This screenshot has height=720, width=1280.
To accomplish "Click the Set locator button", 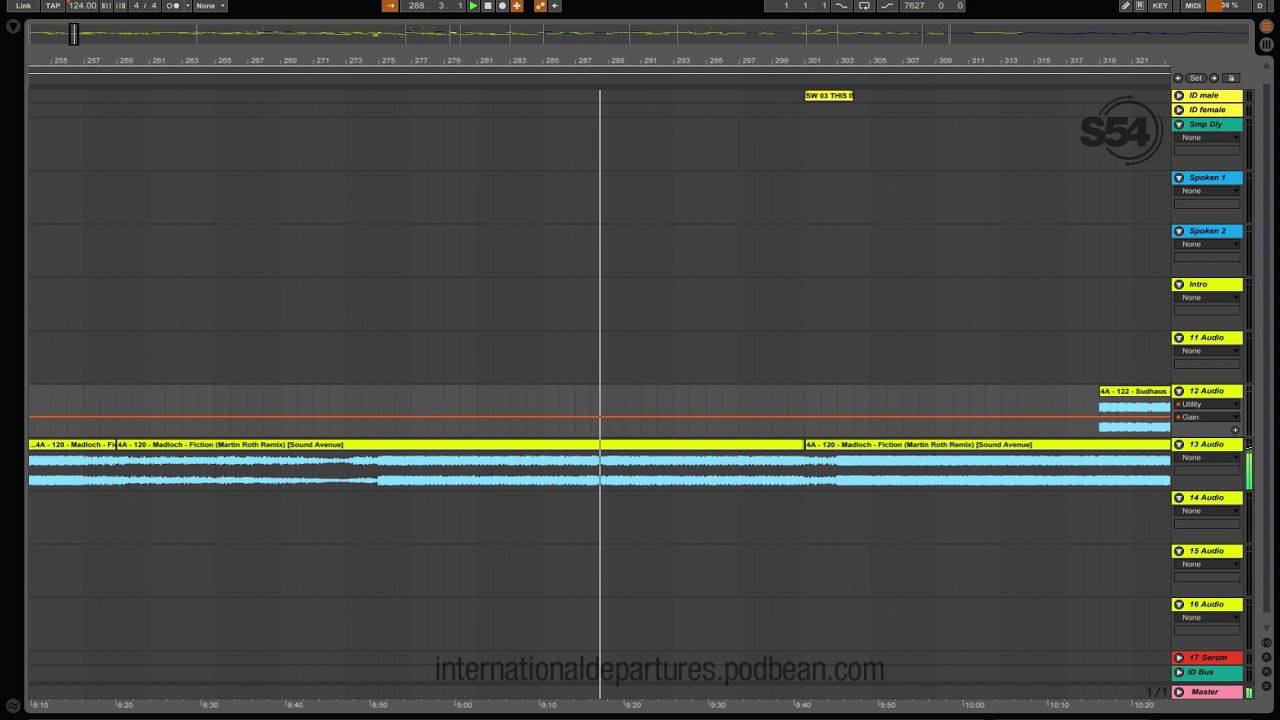I will (1196, 78).
